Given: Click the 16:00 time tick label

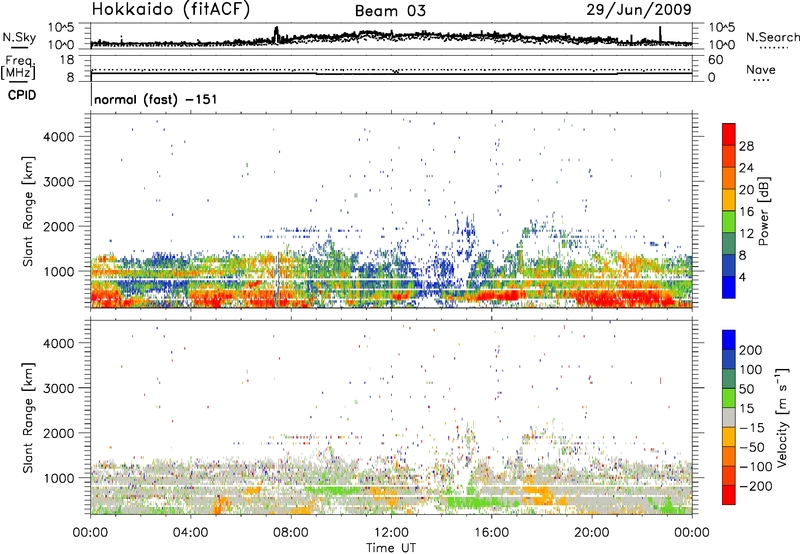Looking at the screenshot, I should click(x=491, y=533).
